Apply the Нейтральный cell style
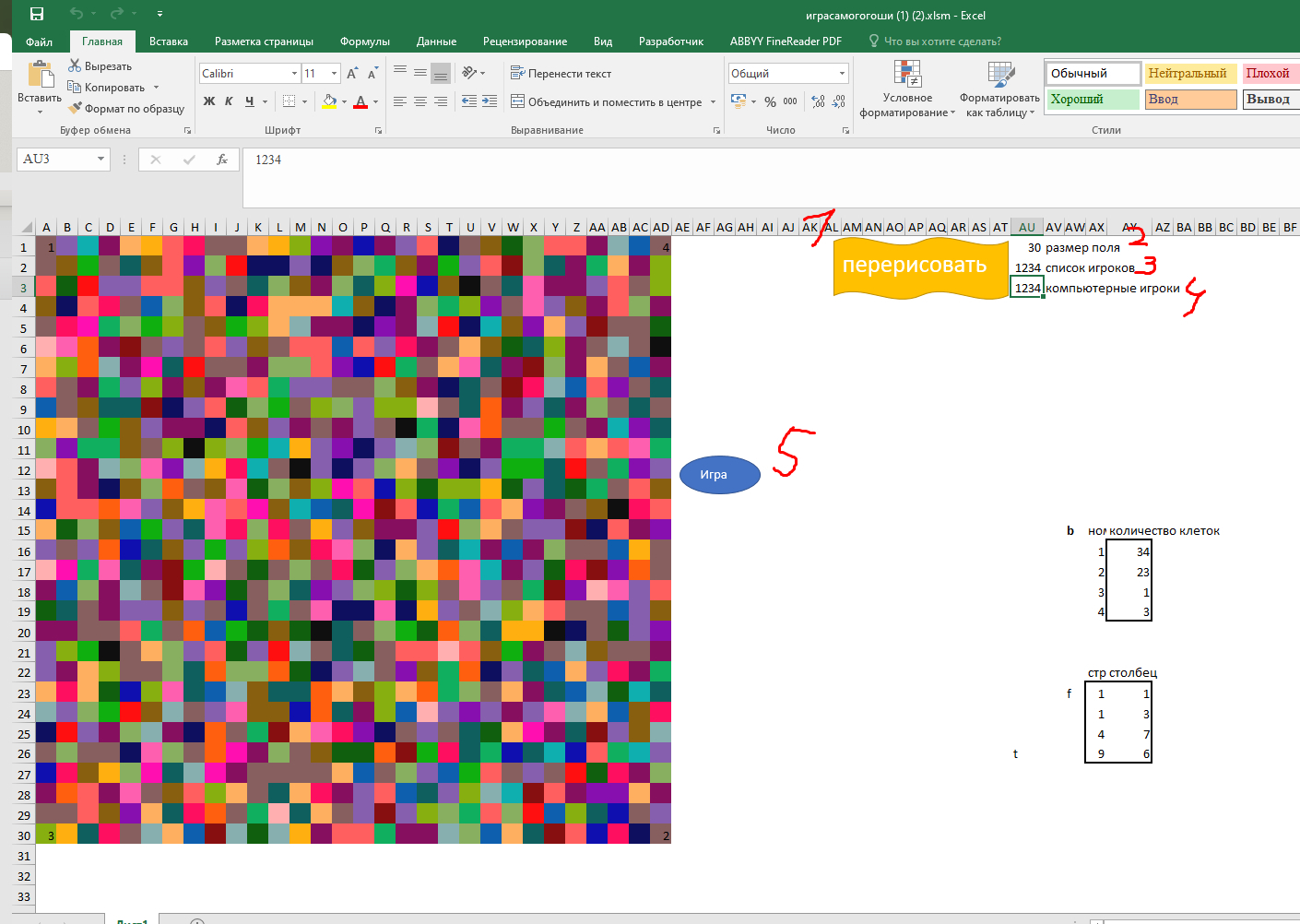Viewport: 1300px width, 924px height. pos(1189,73)
